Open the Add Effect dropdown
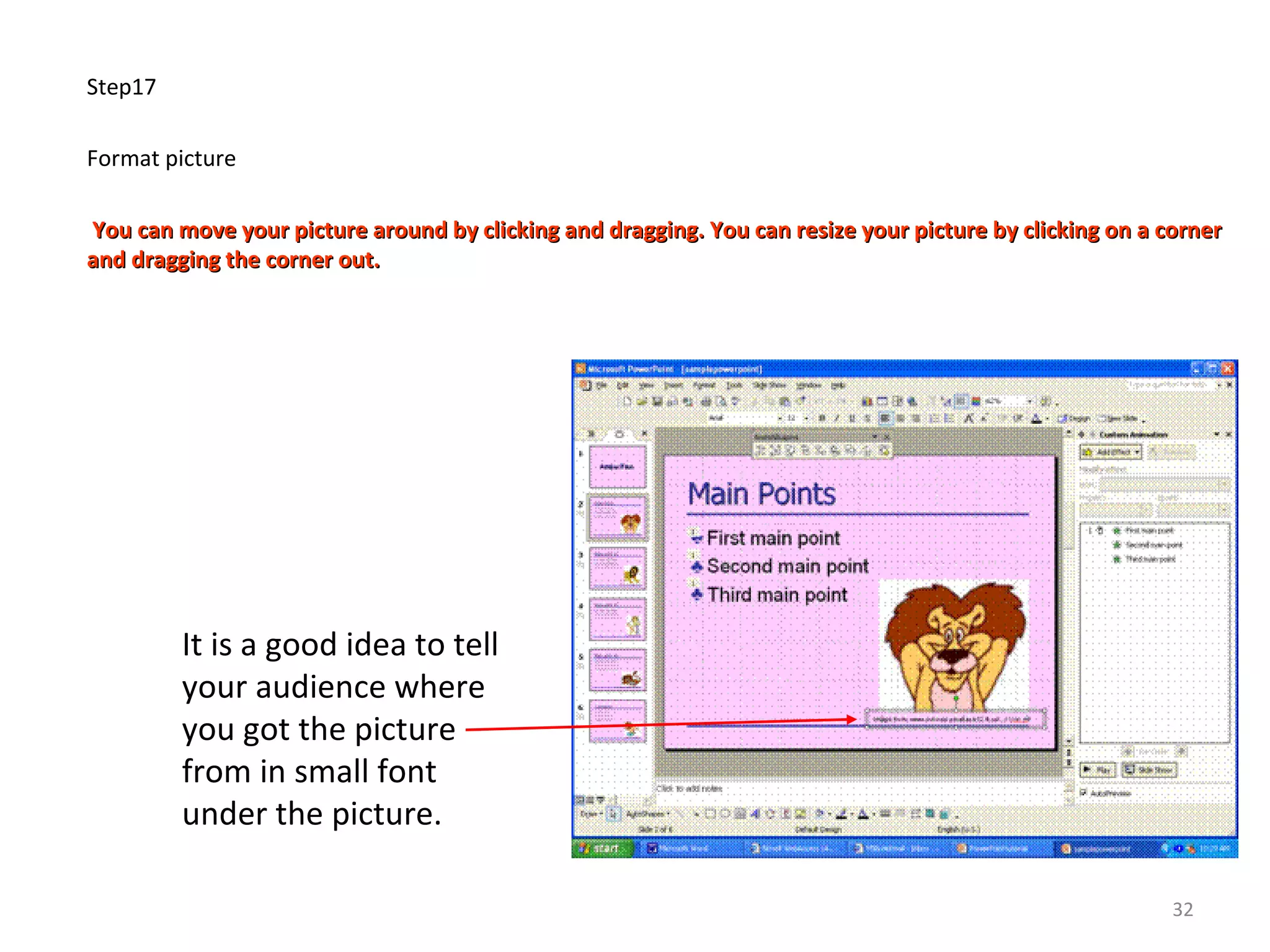 click(x=1111, y=452)
